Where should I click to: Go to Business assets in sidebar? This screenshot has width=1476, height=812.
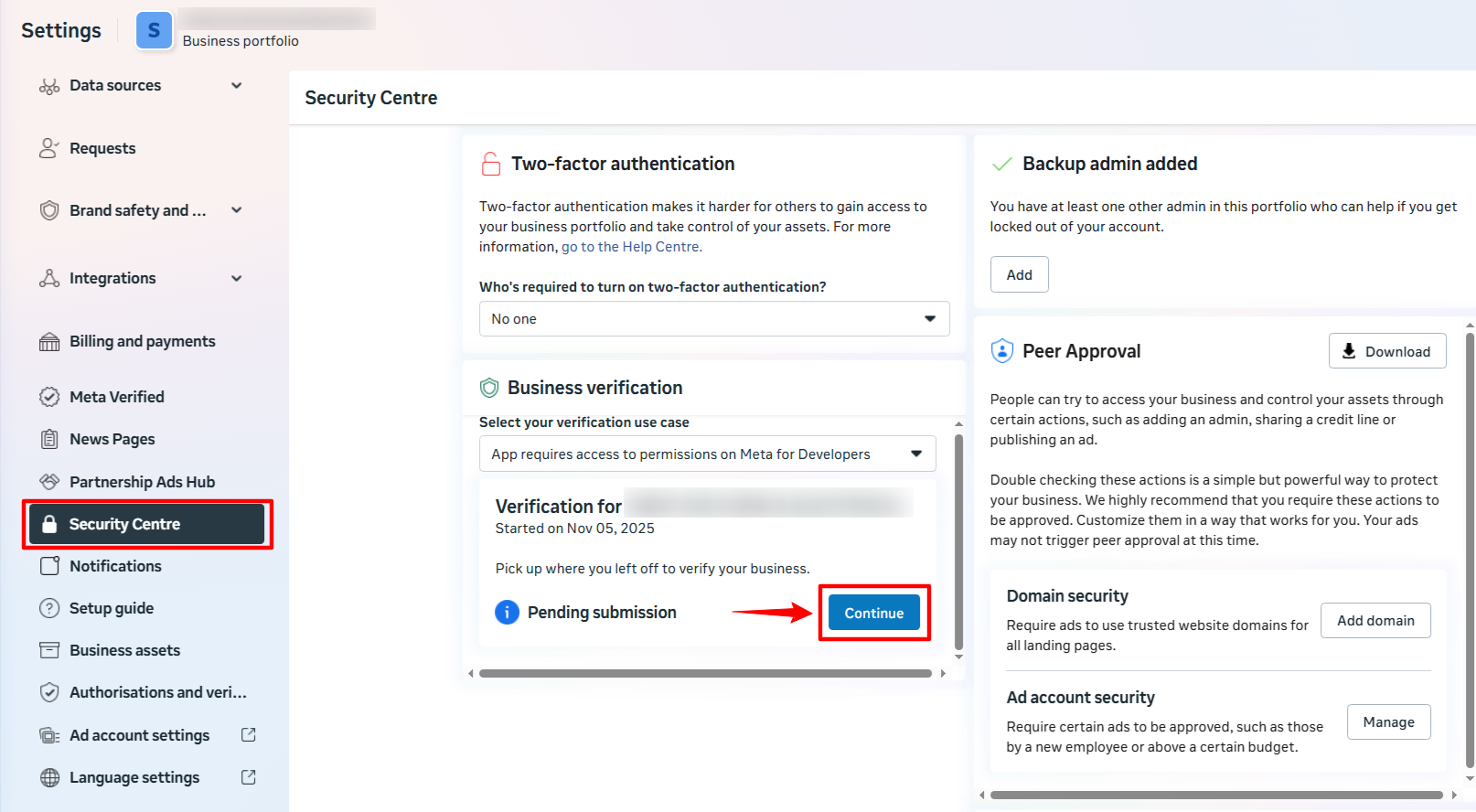click(124, 650)
